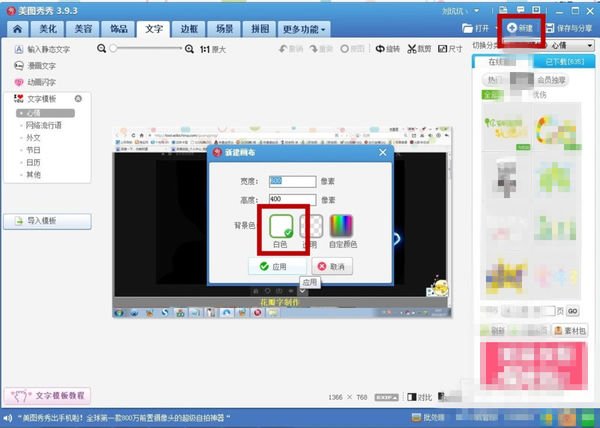
Task: Open the EXIF info dropdown
Action: 386,397
